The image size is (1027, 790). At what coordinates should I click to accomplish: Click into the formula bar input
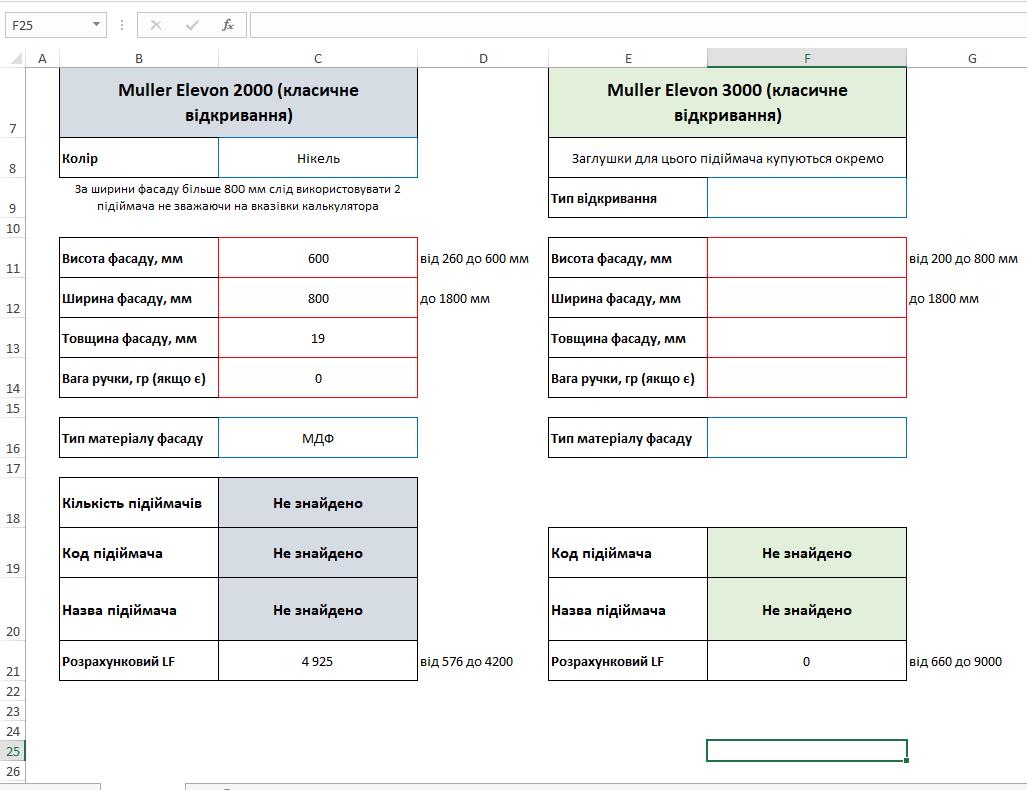pos(638,26)
